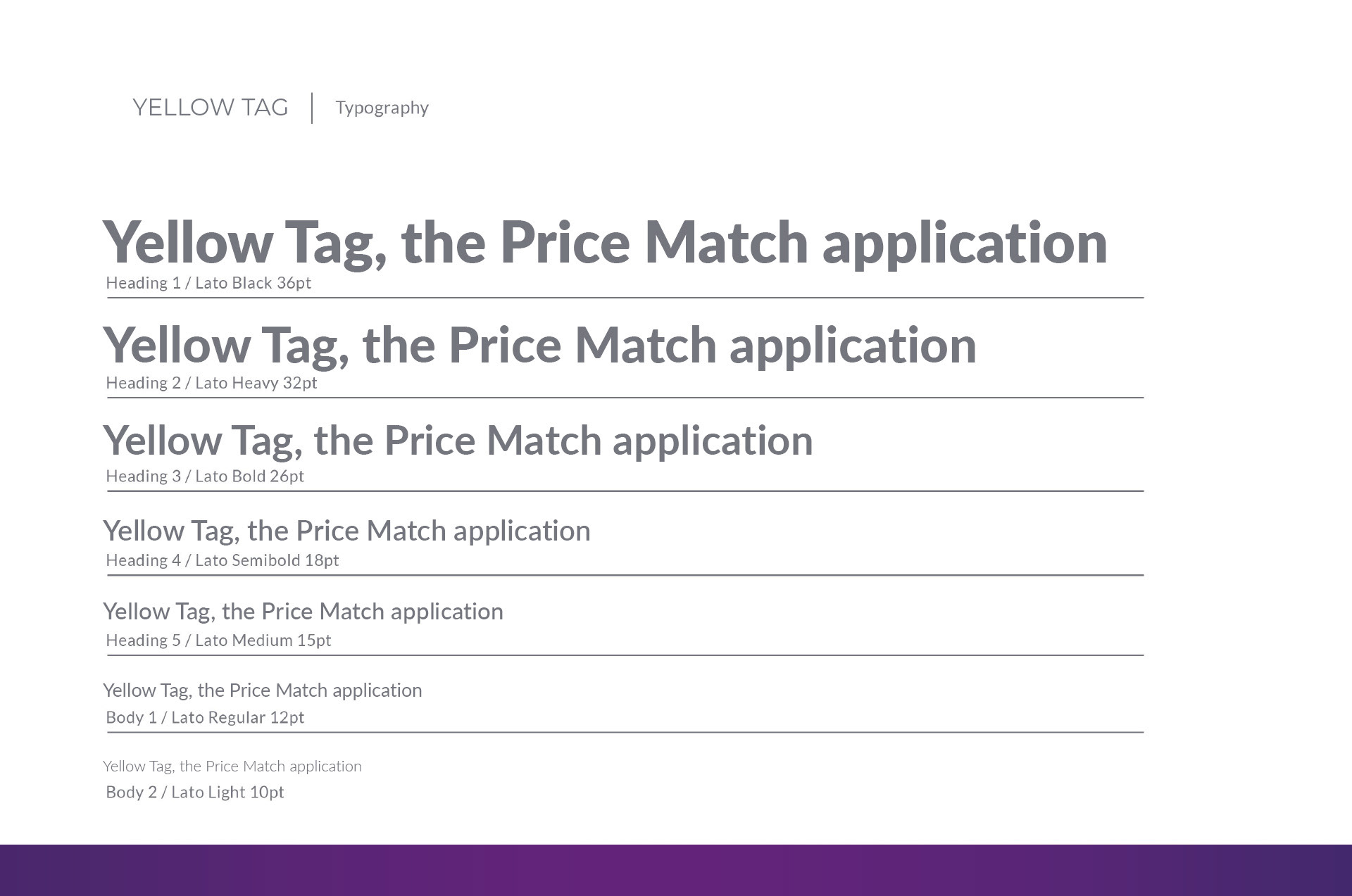The width and height of the screenshot is (1352, 896).
Task: Click the Body 2 / Lato Light 10pt caption
Action: 195,793
